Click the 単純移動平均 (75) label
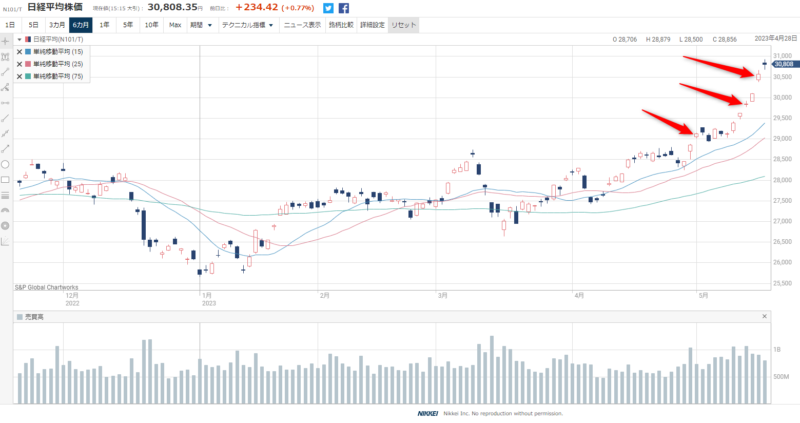Image resolution: width=800 pixels, height=423 pixels. 58,76
